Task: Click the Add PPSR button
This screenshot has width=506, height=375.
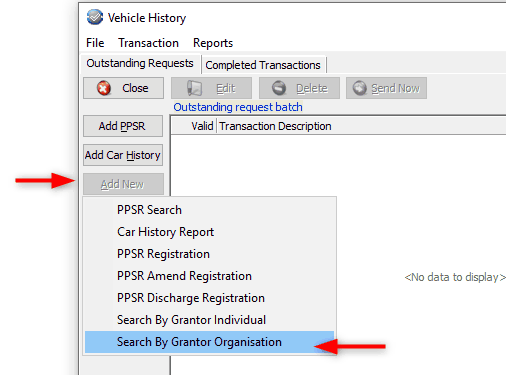Action: [x=123, y=126]
